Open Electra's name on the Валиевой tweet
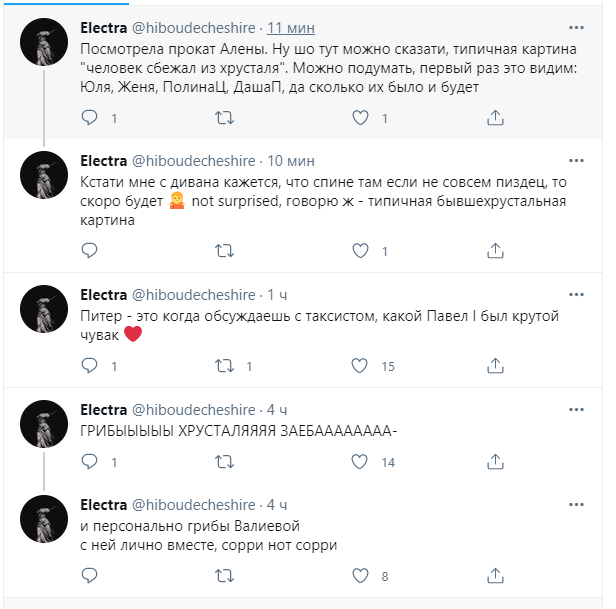 pyautogui.click(x=103, y=504)
